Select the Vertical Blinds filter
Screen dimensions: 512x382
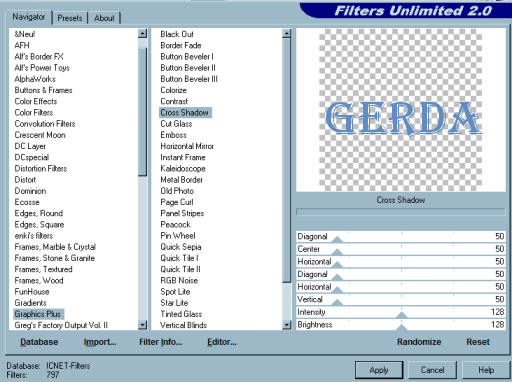(x=184, y=325)
